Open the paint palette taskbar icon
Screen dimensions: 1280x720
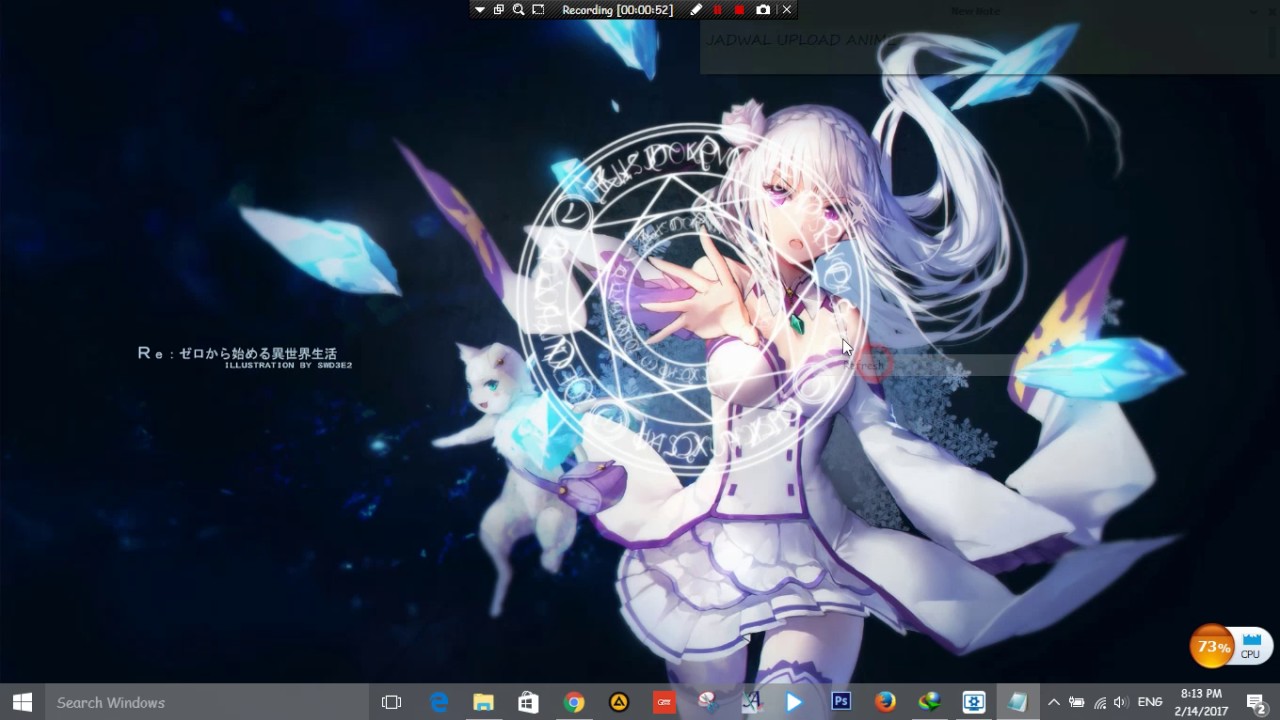pos(708,702)
